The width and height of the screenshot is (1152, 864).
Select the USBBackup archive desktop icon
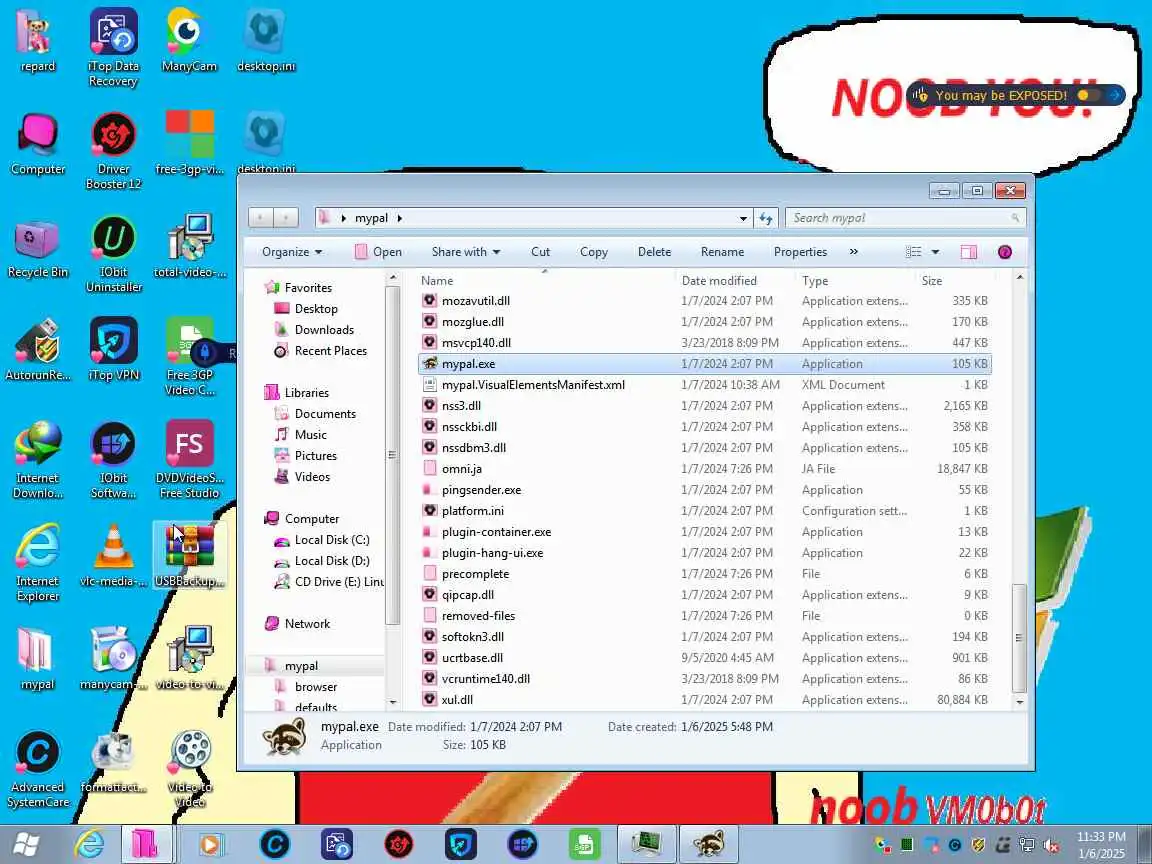[189, 555]
